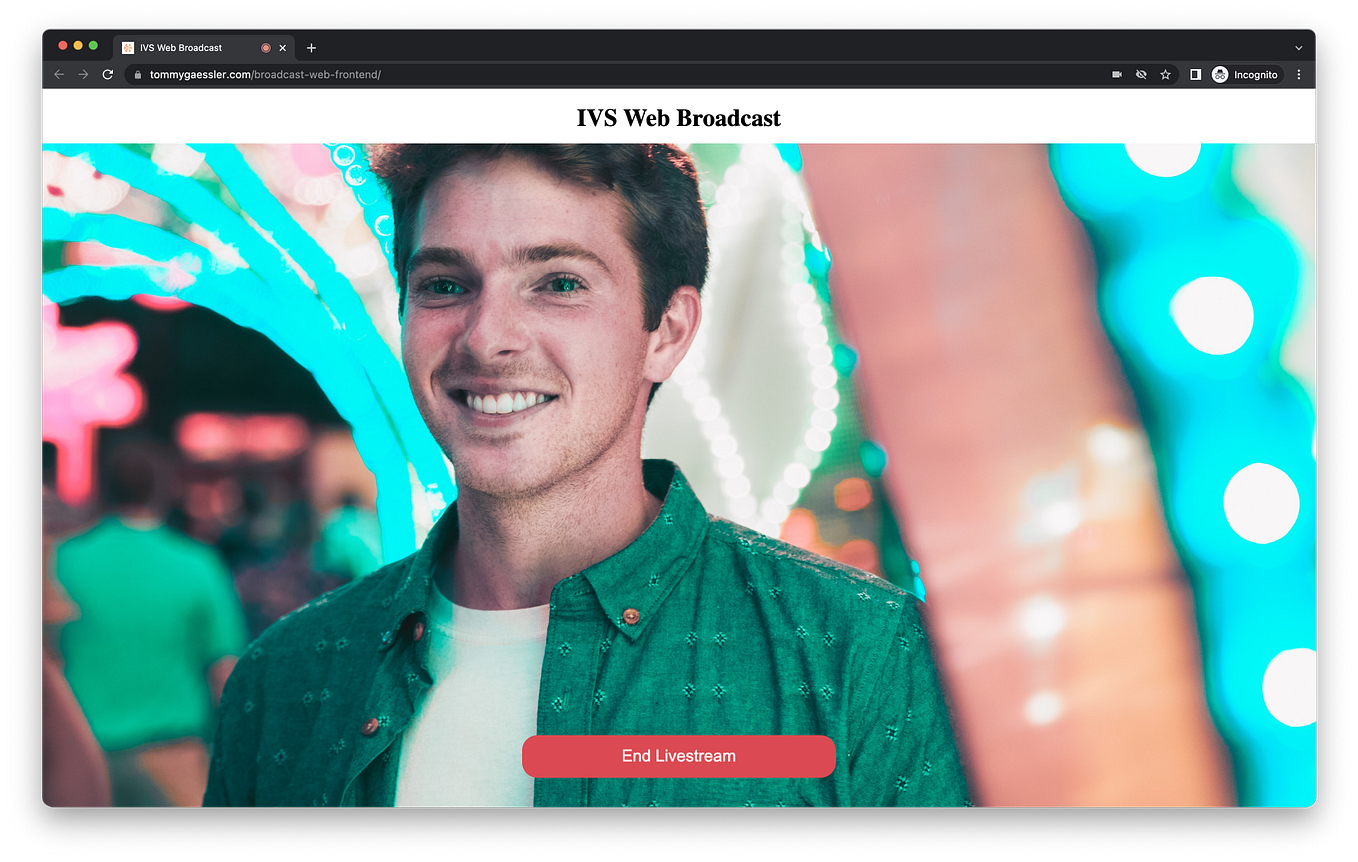Open a new tab with the plus button

(x=311, y=47)
